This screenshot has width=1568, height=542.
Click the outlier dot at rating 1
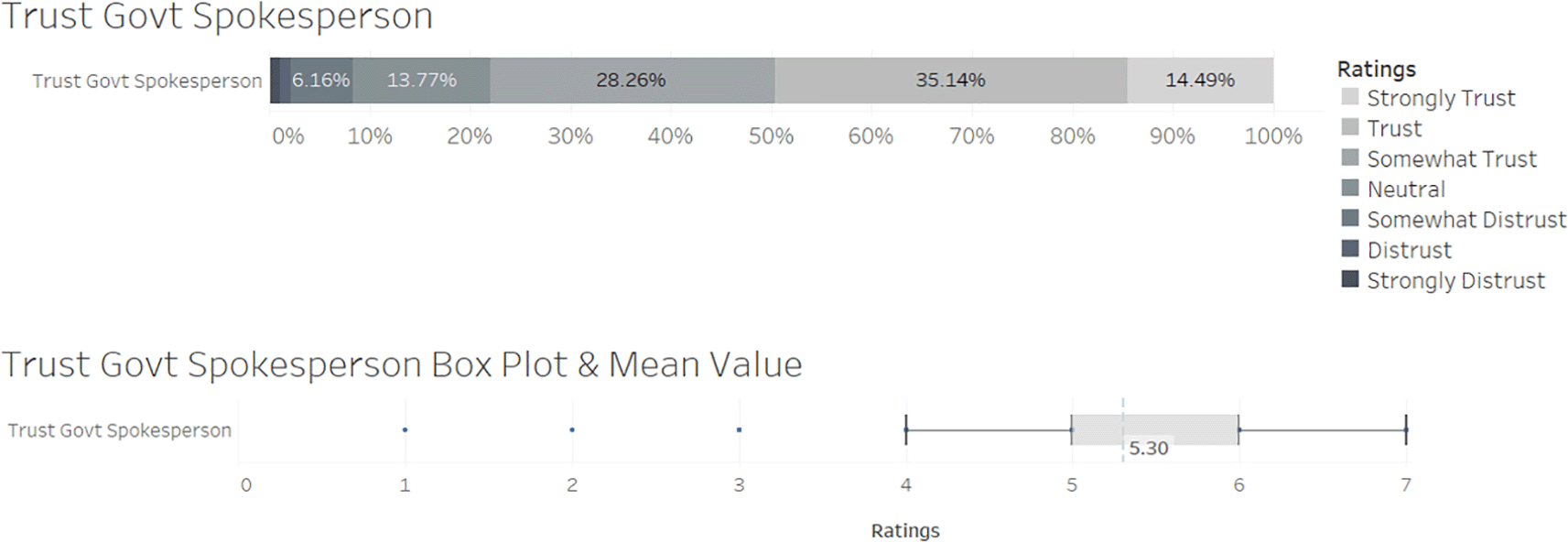tap(405, 429)
